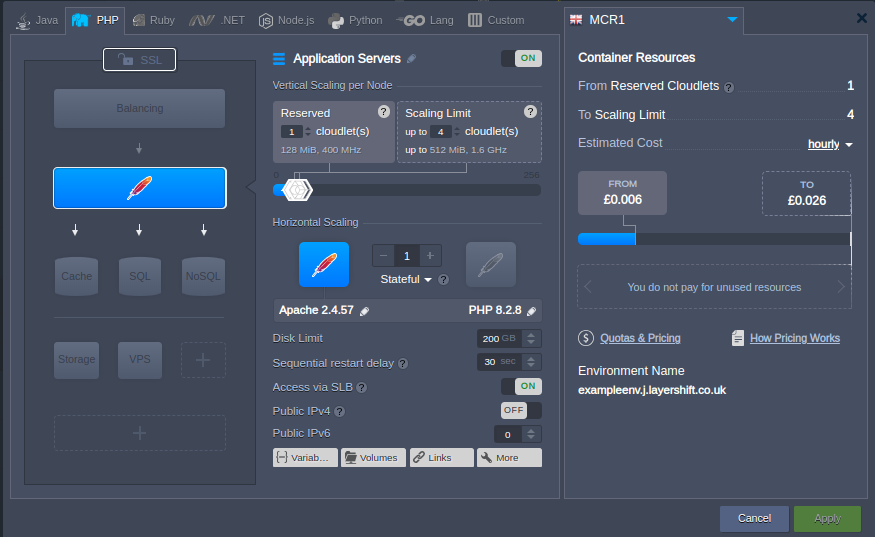
Task: Open the MCR1 region dropdown
Action: tap(653, 20)
